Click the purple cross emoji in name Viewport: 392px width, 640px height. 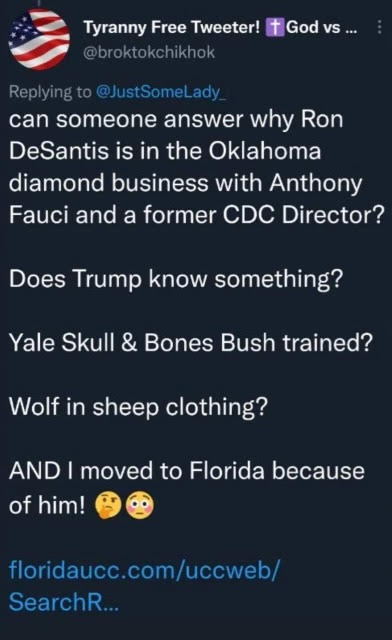(274, 27)
